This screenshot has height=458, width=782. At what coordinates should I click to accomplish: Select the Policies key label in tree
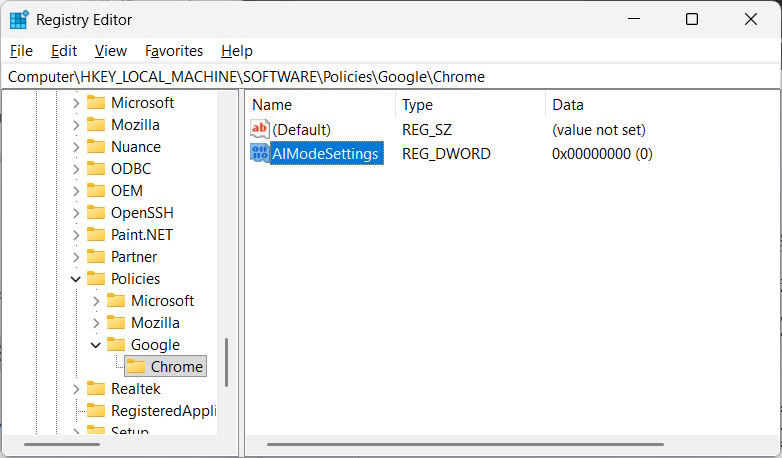(x=135, y=279)
